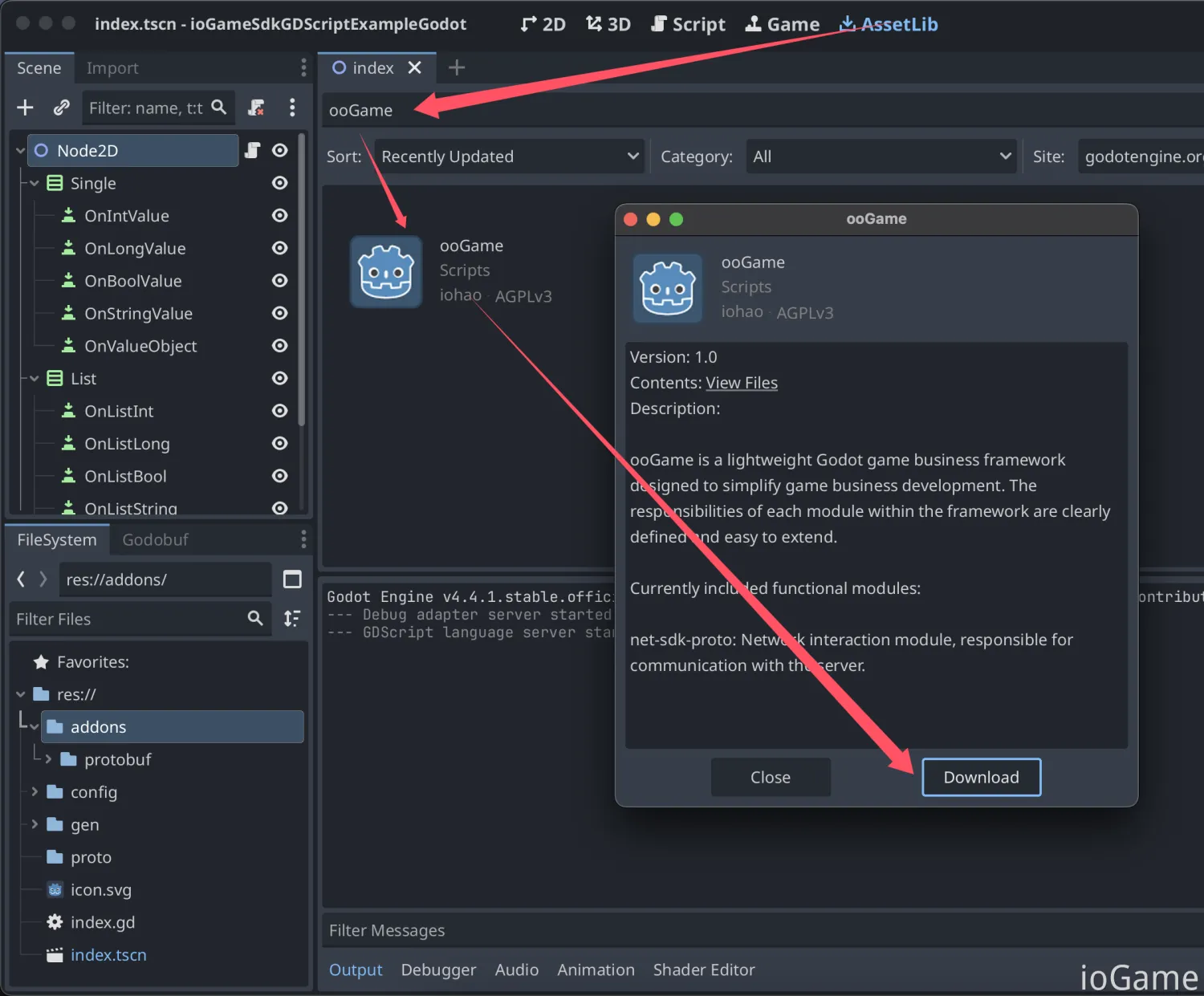Add a new scene tab with plus

[x=457, y=68]
